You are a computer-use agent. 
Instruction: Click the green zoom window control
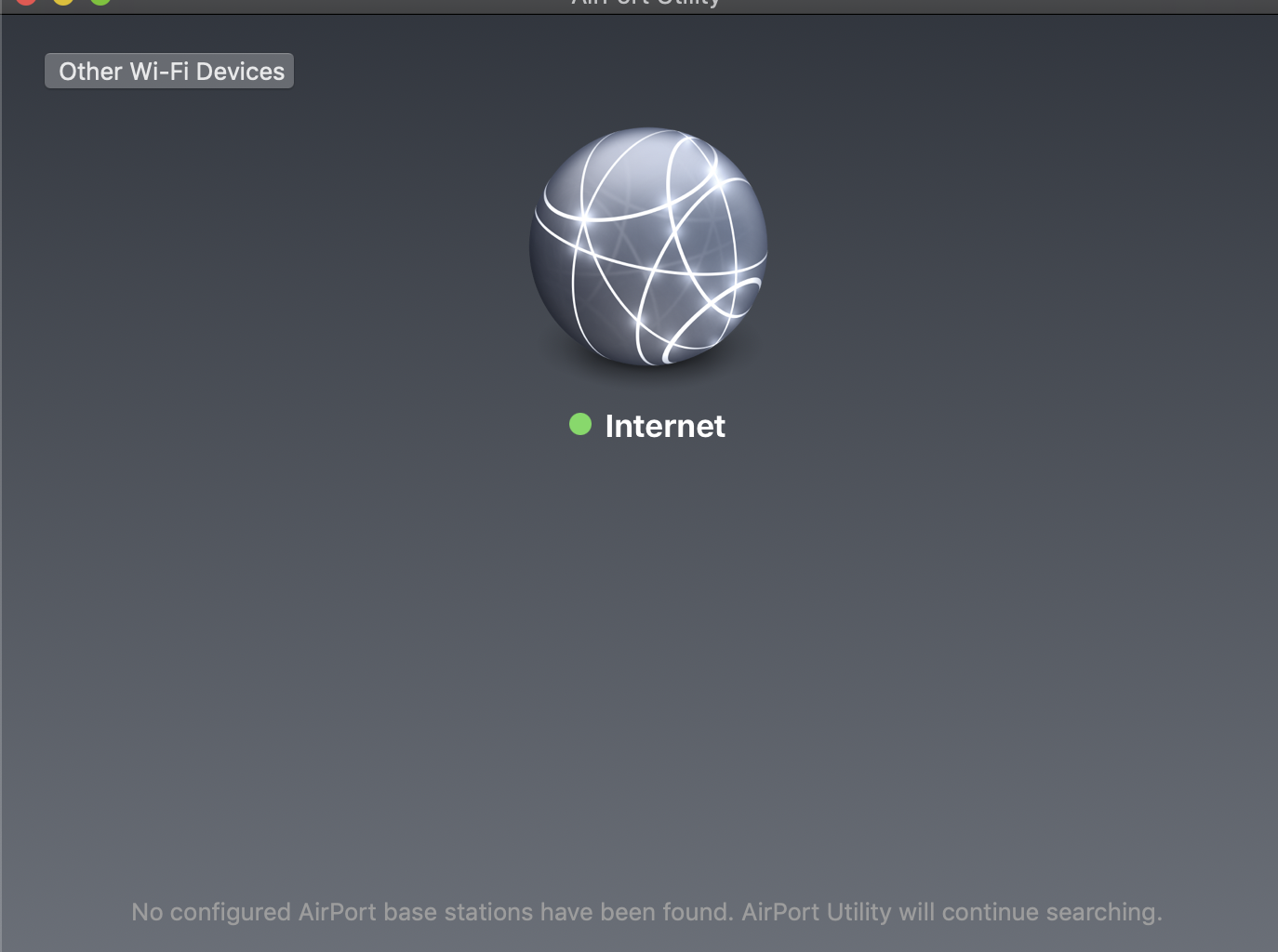[100, 3]
